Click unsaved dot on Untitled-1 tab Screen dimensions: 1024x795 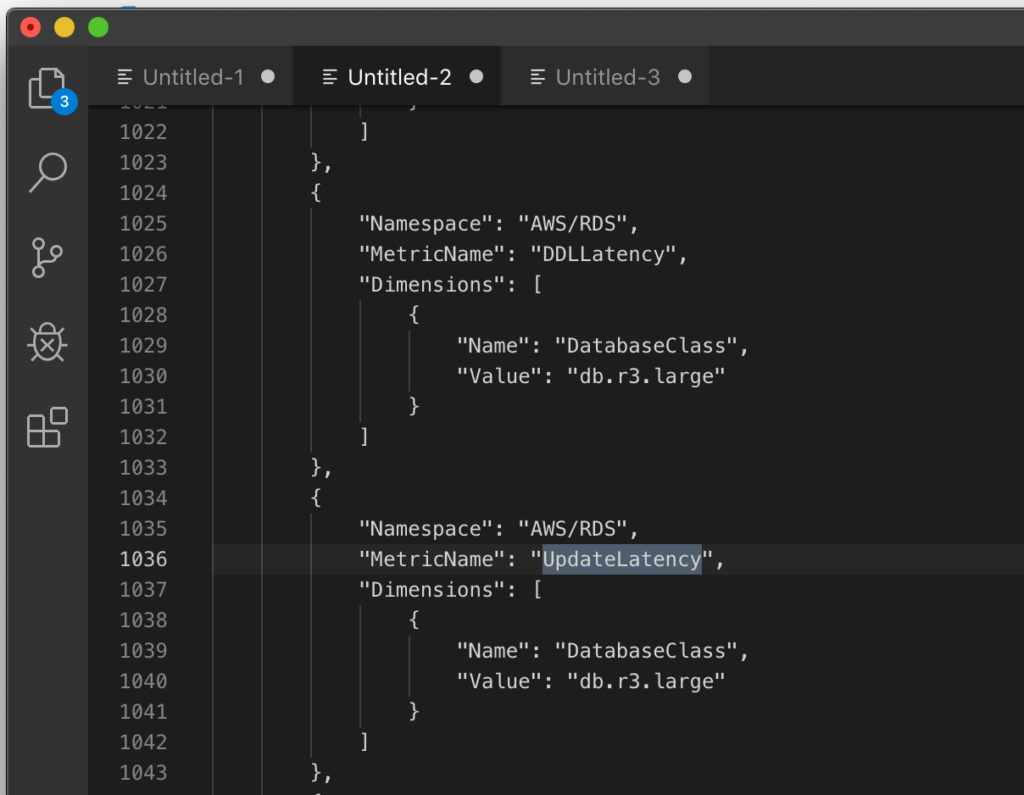pos(268,76)
